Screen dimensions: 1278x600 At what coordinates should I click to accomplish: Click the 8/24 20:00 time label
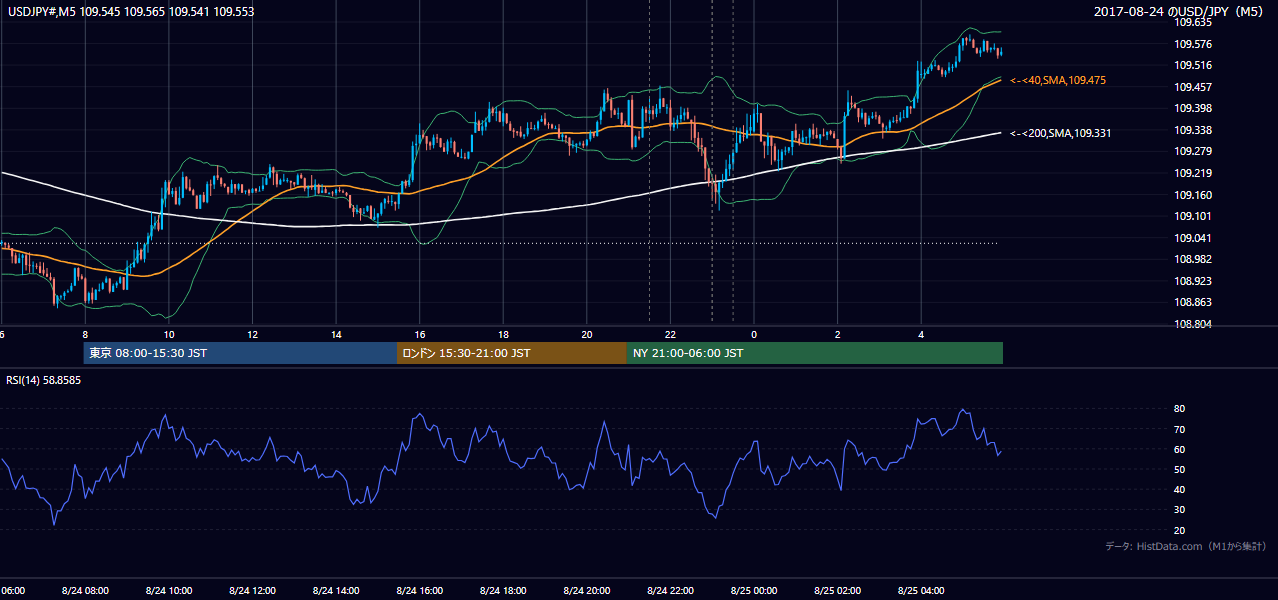[587, 591]
